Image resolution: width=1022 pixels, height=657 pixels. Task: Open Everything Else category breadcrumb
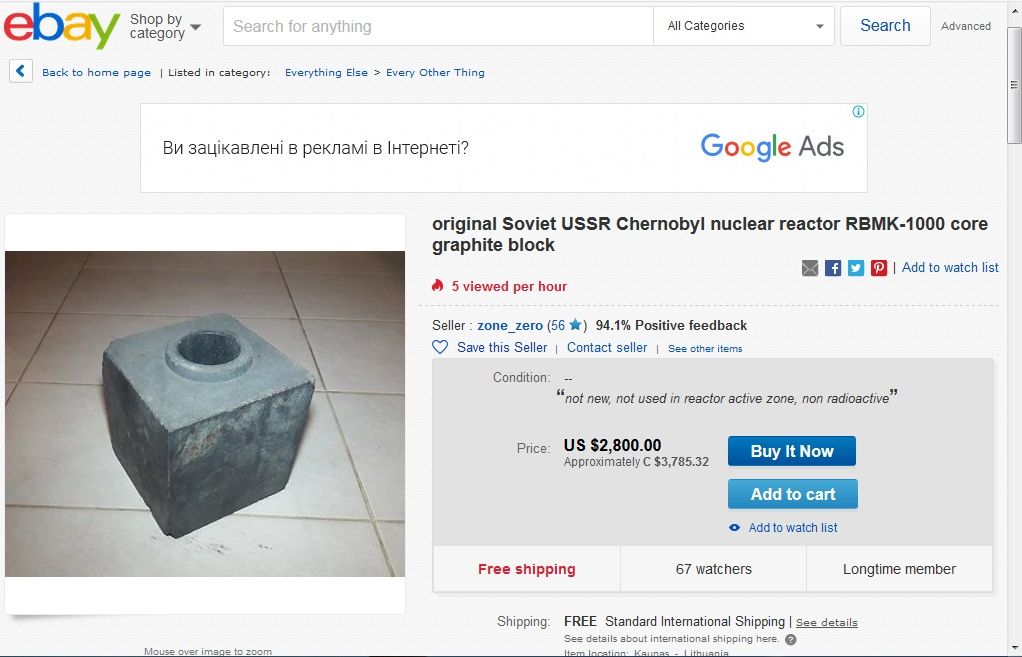pyautogui.click(x=326, y=73)
